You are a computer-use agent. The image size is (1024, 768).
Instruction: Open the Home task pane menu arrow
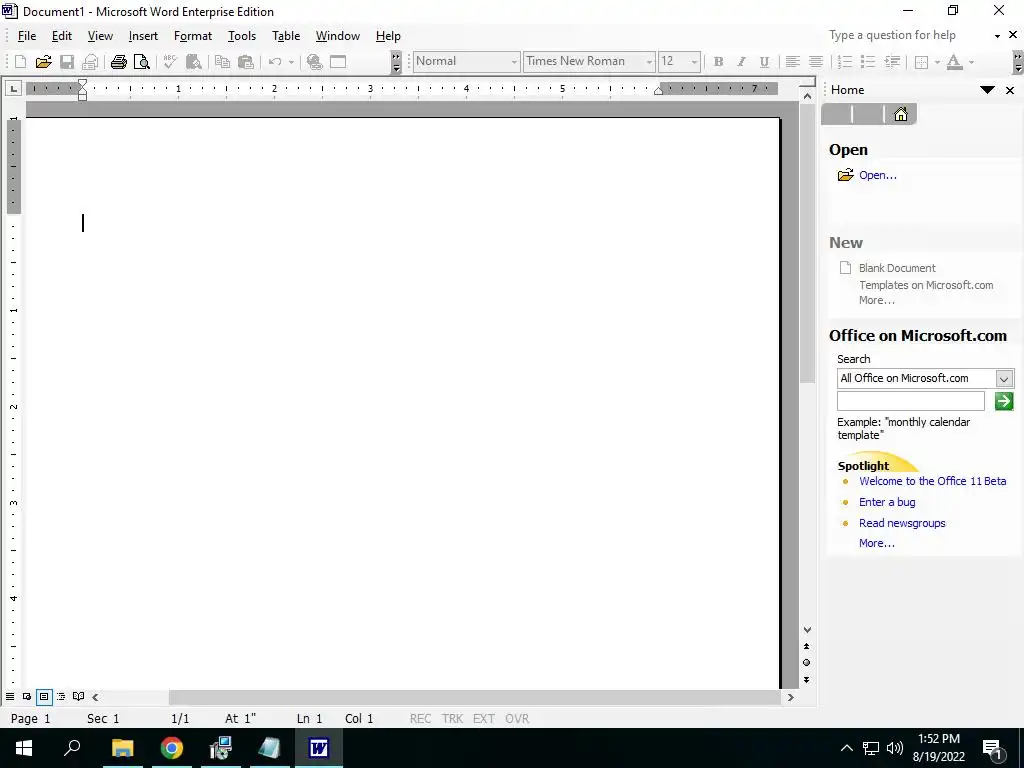click(987, 90)
